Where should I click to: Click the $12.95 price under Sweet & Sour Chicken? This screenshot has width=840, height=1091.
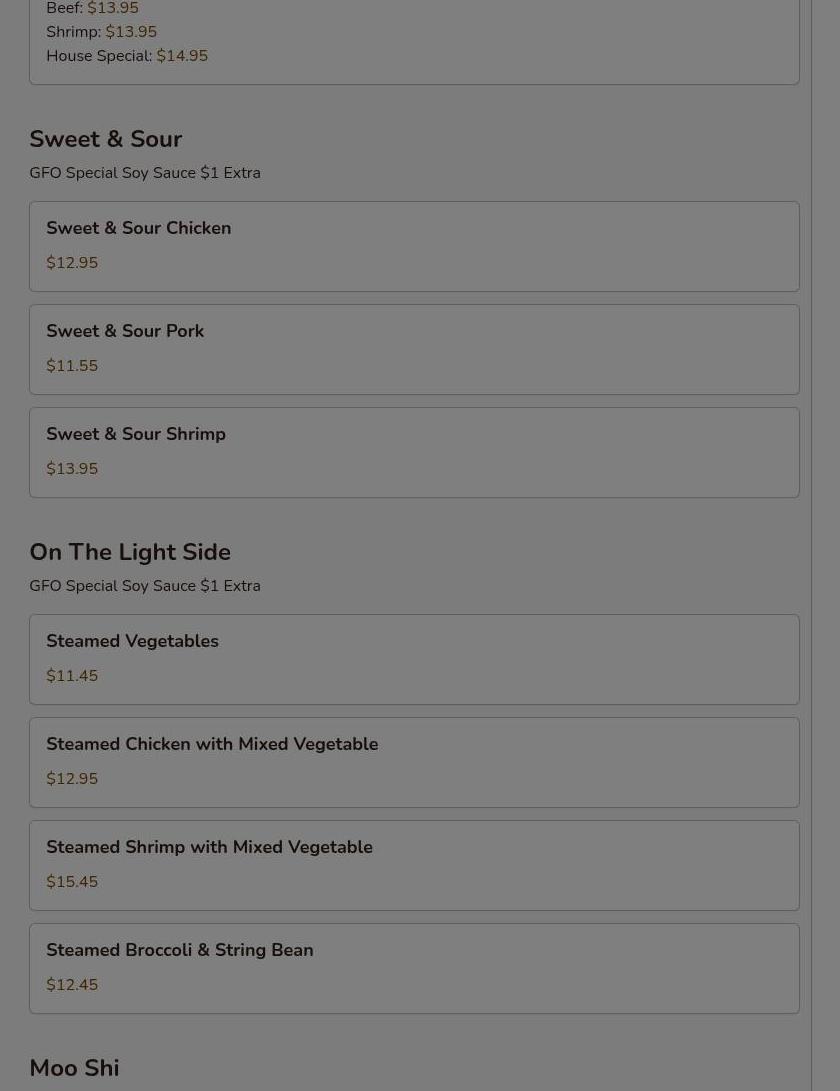[x=72, y=263]
